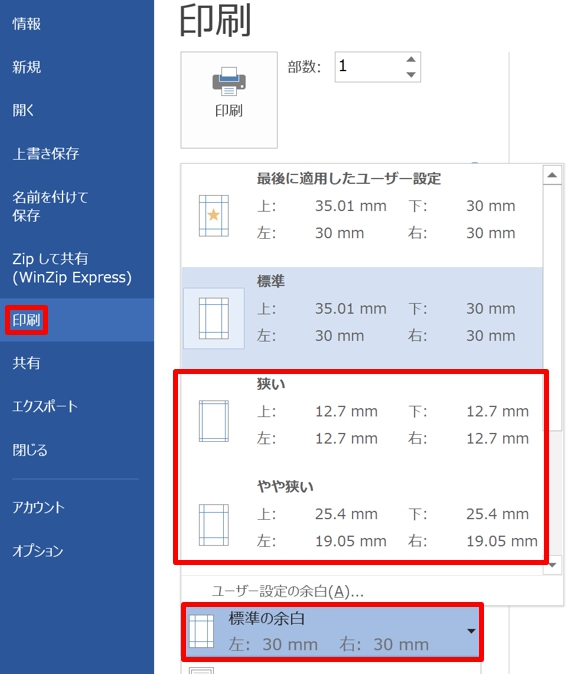Select Zip して共有 (WinZip Express)
This screenshot has height=674, width=580.
[x=72, y=268]
